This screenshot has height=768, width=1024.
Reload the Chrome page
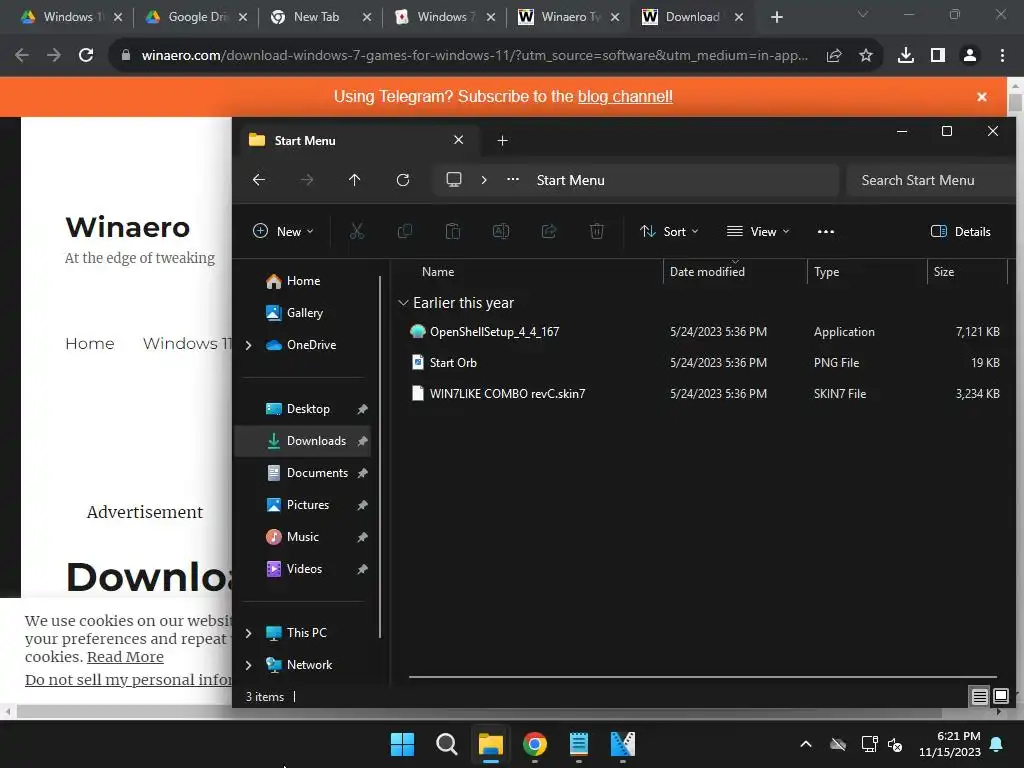click(x=86, y=56)
